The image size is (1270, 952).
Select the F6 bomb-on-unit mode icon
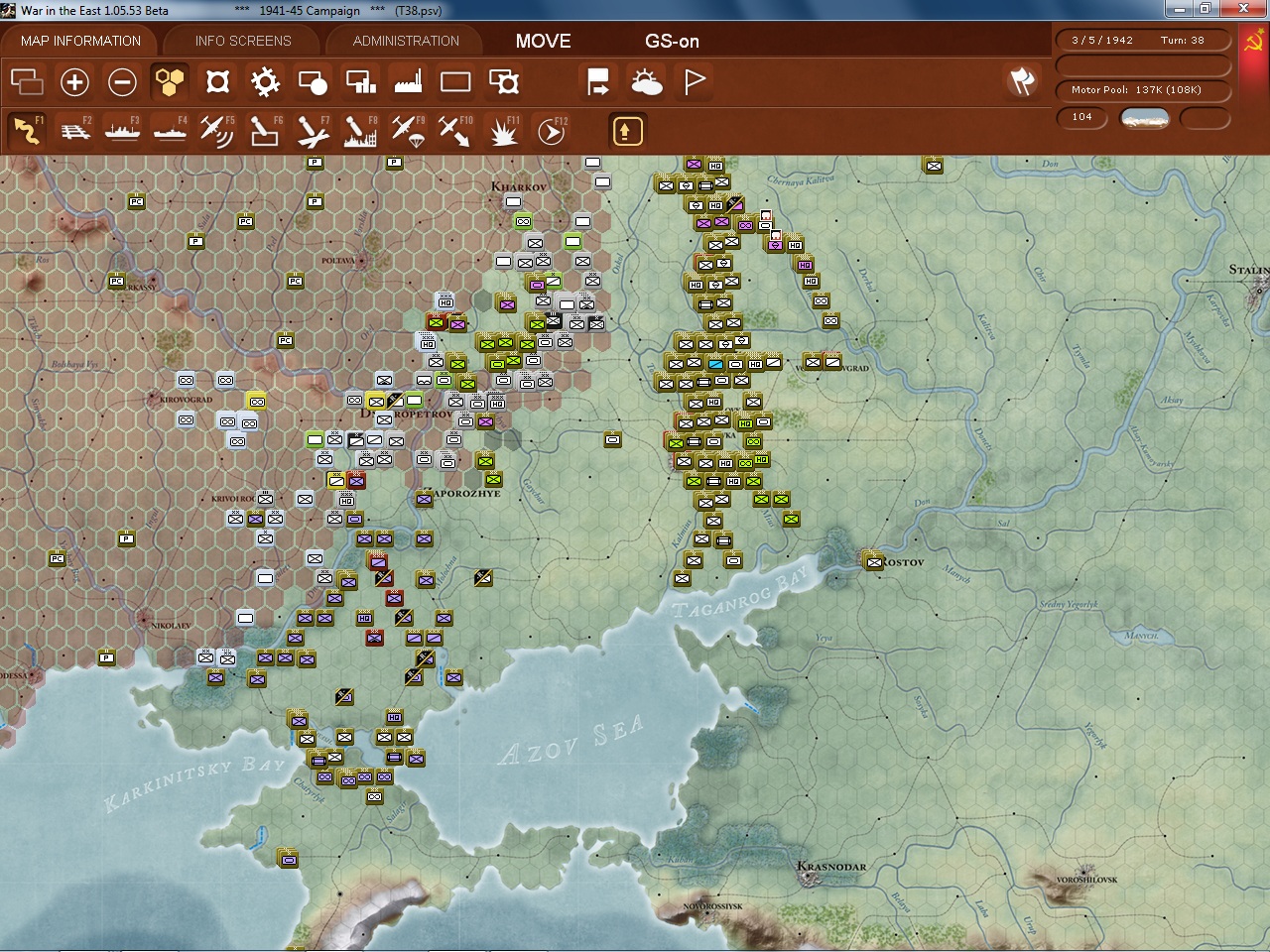[265, 130]
